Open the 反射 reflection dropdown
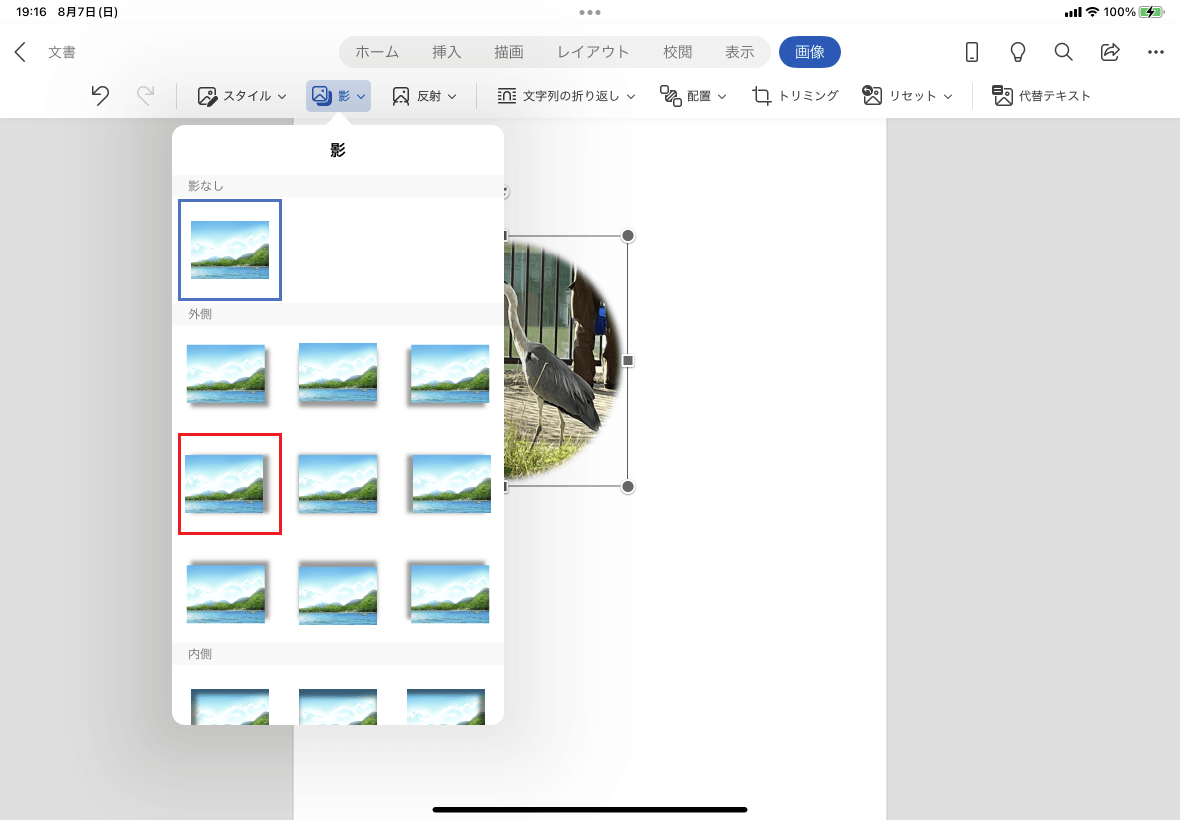Image resolution: width=1180 pixels, height=820 pixels. 424,96
